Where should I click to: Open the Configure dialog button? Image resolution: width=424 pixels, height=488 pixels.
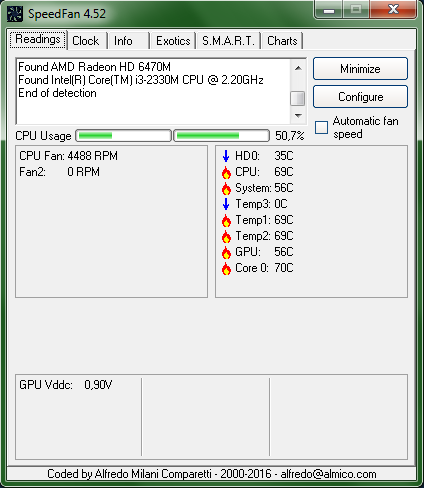(x=360, y=97)
